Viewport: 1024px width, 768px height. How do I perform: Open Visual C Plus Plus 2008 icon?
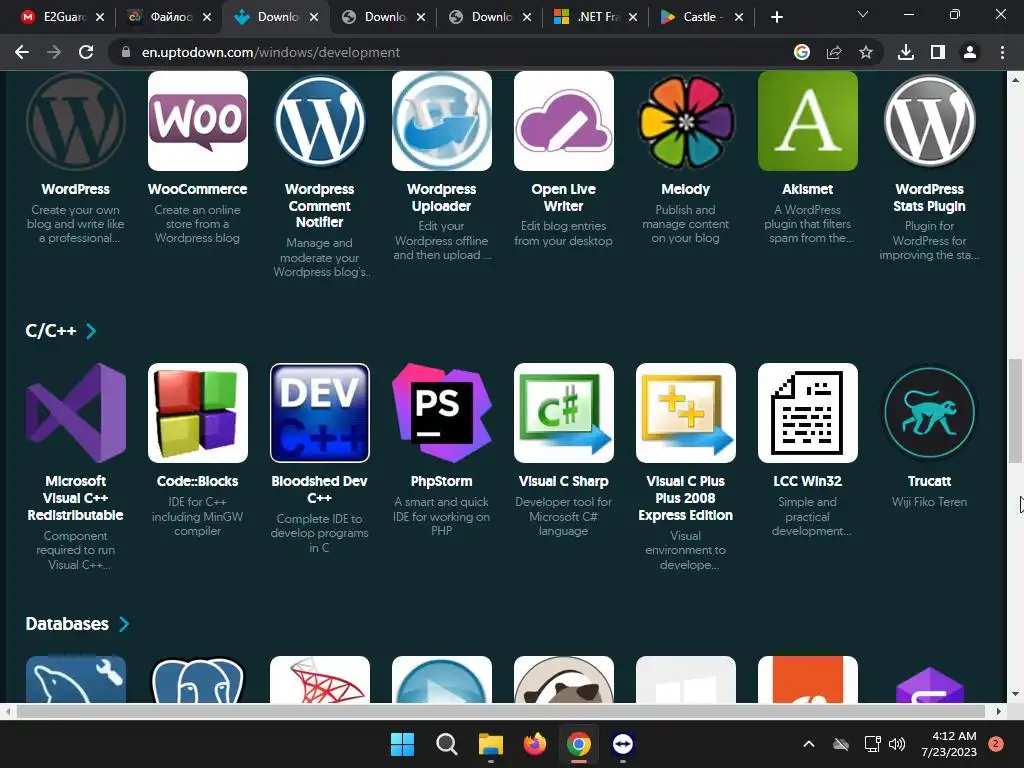click(x=686, y=413)
